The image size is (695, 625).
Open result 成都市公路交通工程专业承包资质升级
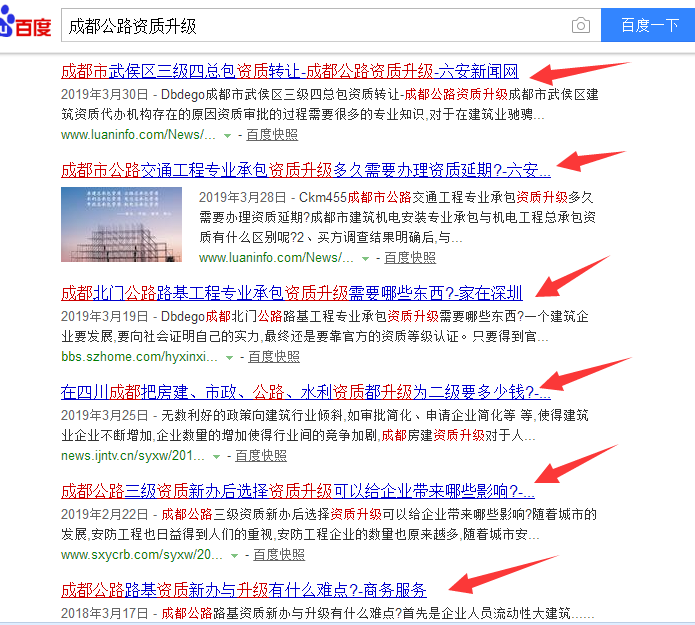pos(306,170)
